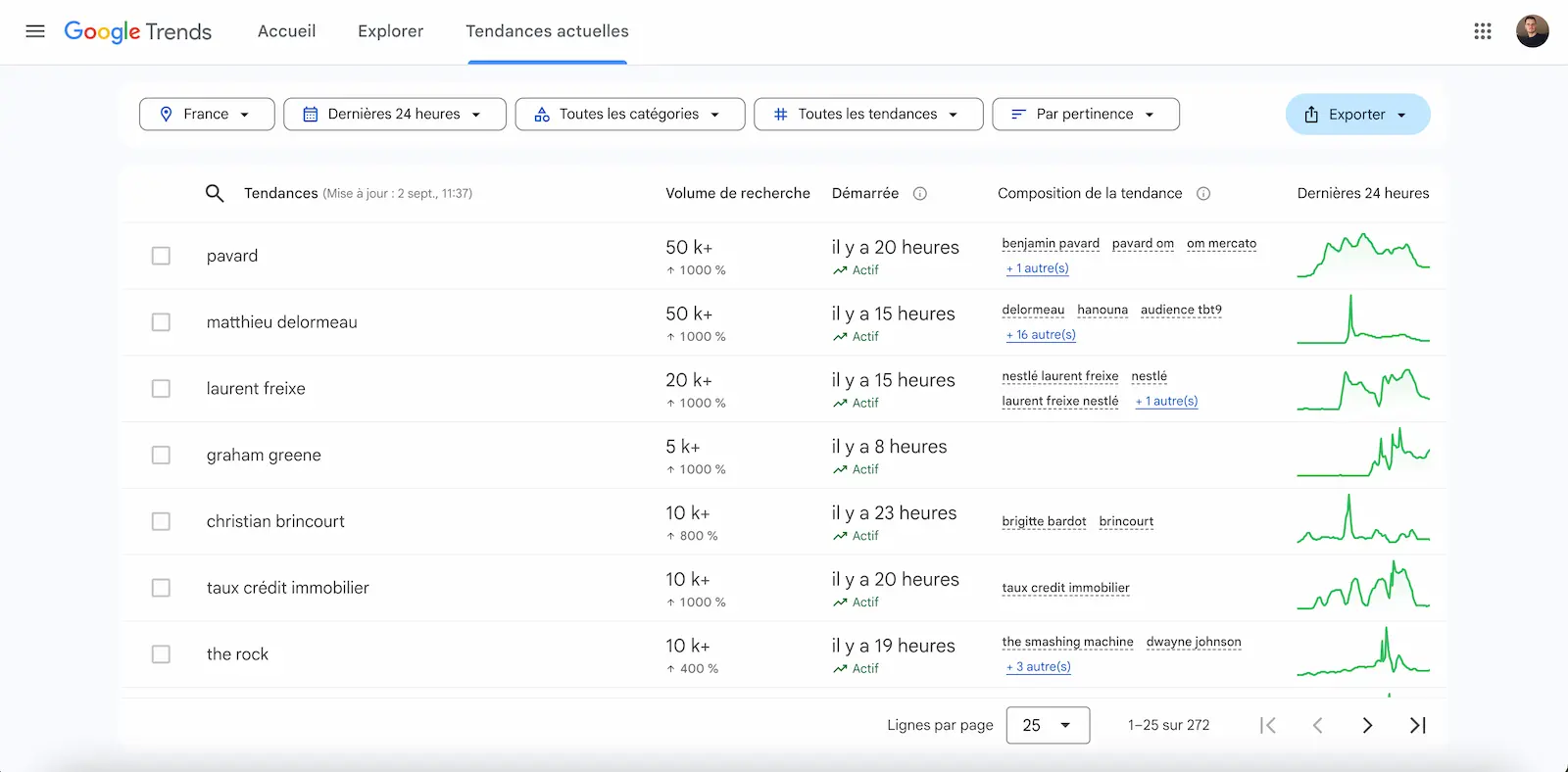
Task: Show + 1 autre(s) for laurent freixe
Action: click(1166, 402)
